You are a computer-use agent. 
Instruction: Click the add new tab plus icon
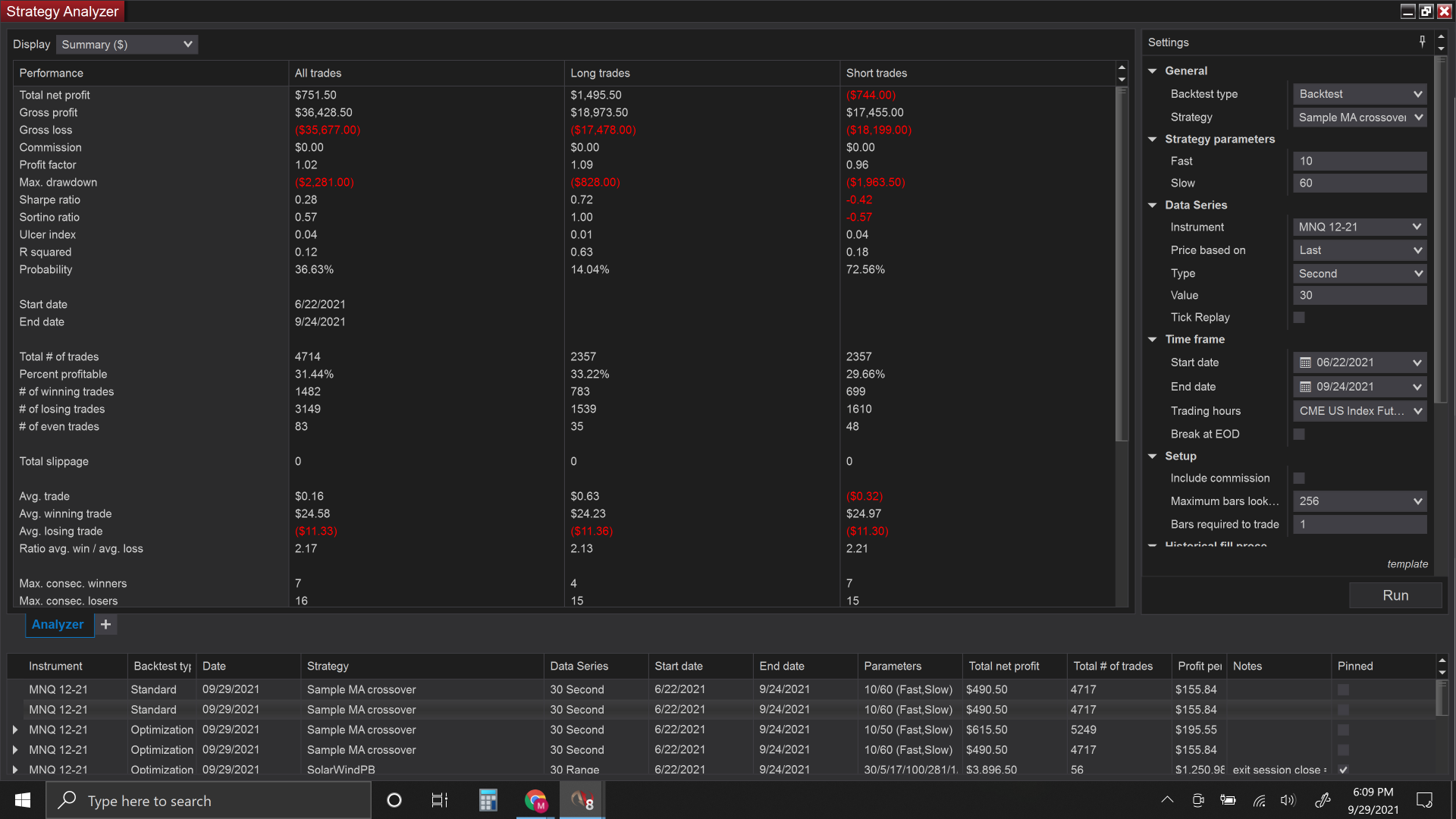[106, 624]
